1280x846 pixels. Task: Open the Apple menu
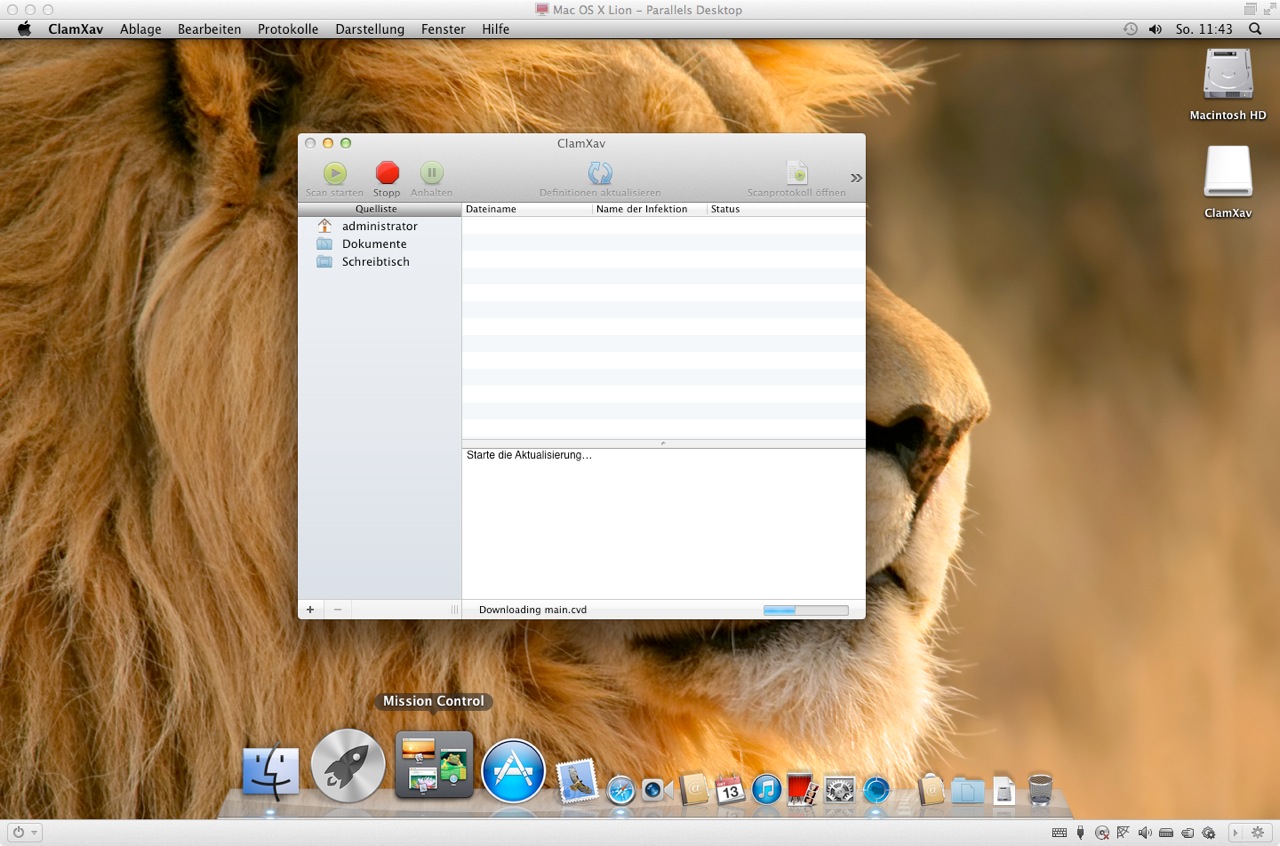[x=25, y=29]
